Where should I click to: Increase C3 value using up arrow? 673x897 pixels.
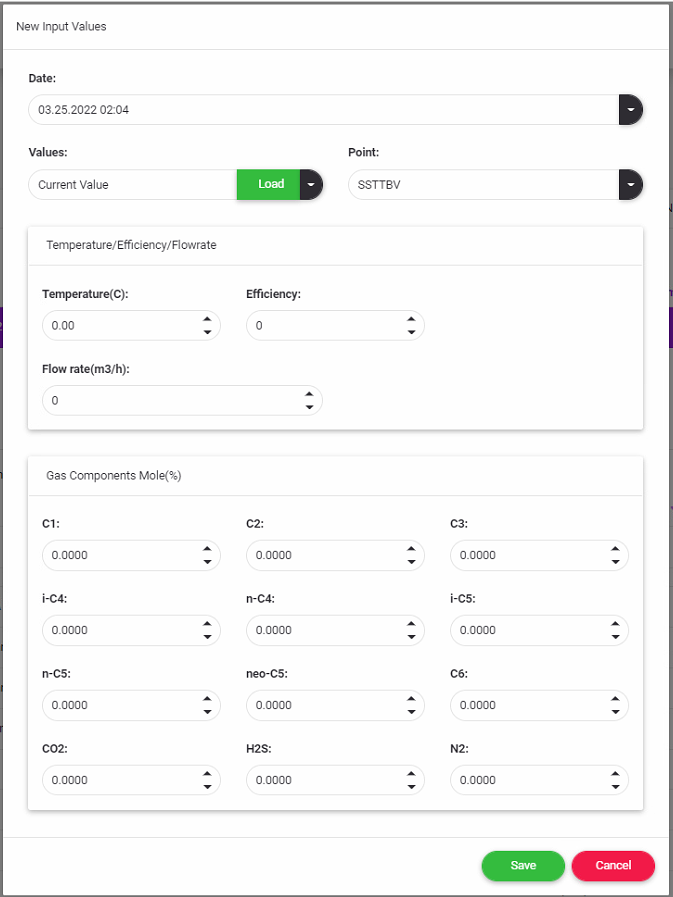pos(615,549)
